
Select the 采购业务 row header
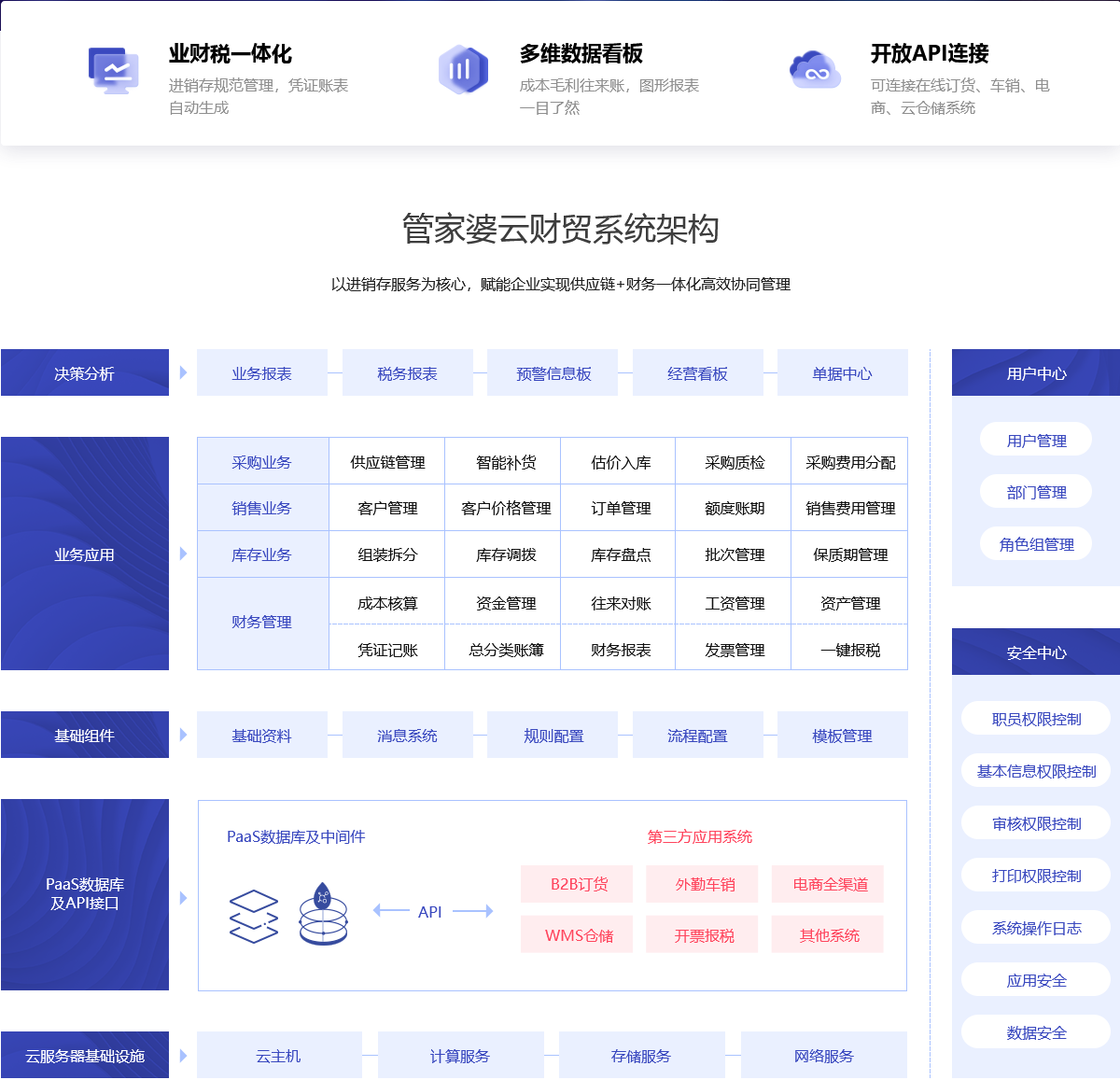tap(262, 462)
